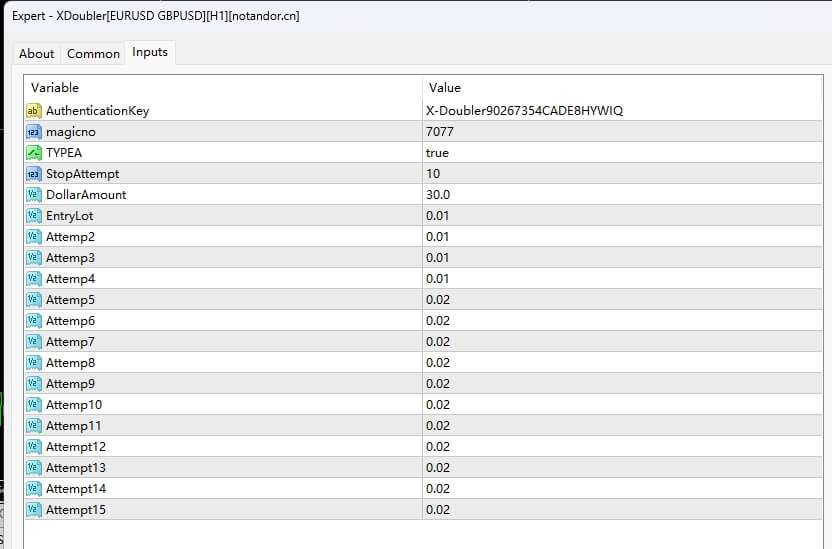Select the Attemp7 value 0.02
This screenshot has width=832, height=549.
[438, 342]
